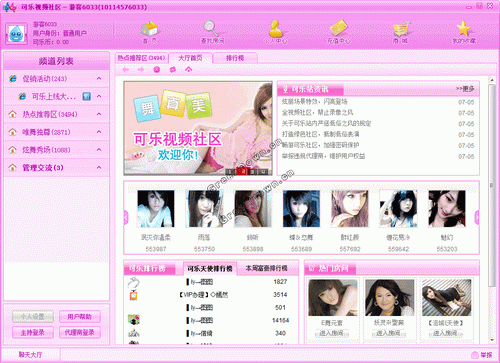The width and height of the screenshot is (500, 363).
Task: Enter room under E舞元素
Action: 332,333
